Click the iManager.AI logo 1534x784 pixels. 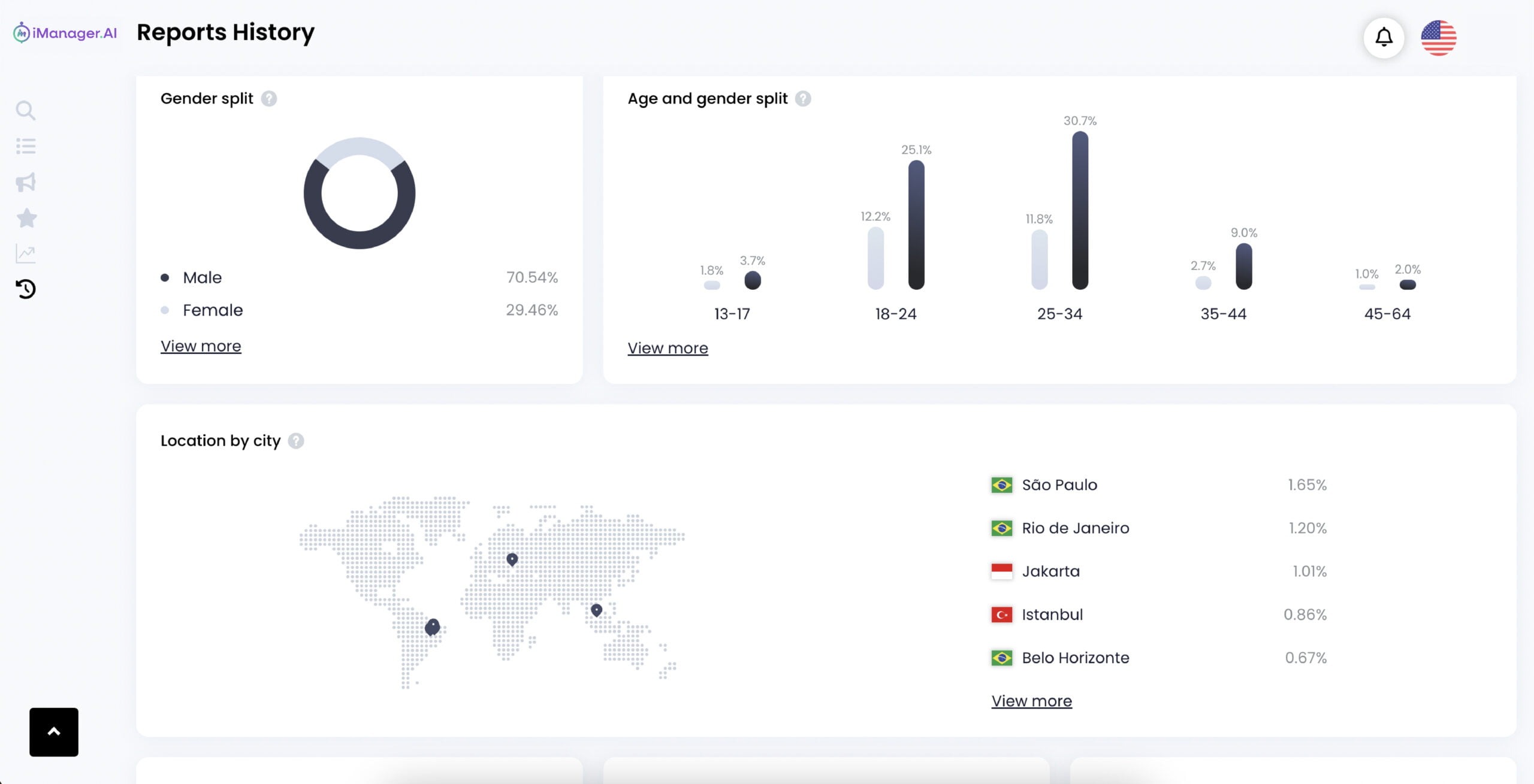[x=65, y=33]
